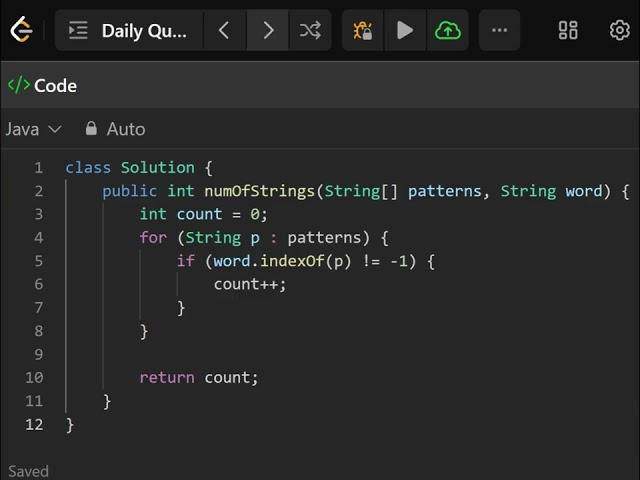Go to previous question arrow
This screenshot has height=480, width=640.
224,30
